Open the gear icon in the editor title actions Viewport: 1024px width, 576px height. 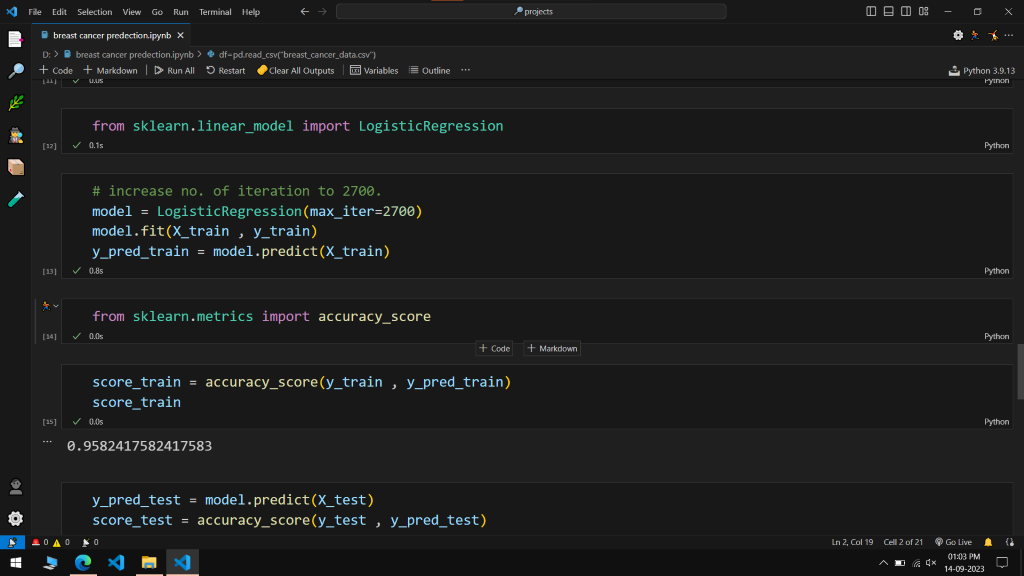[x=958, y=35]
